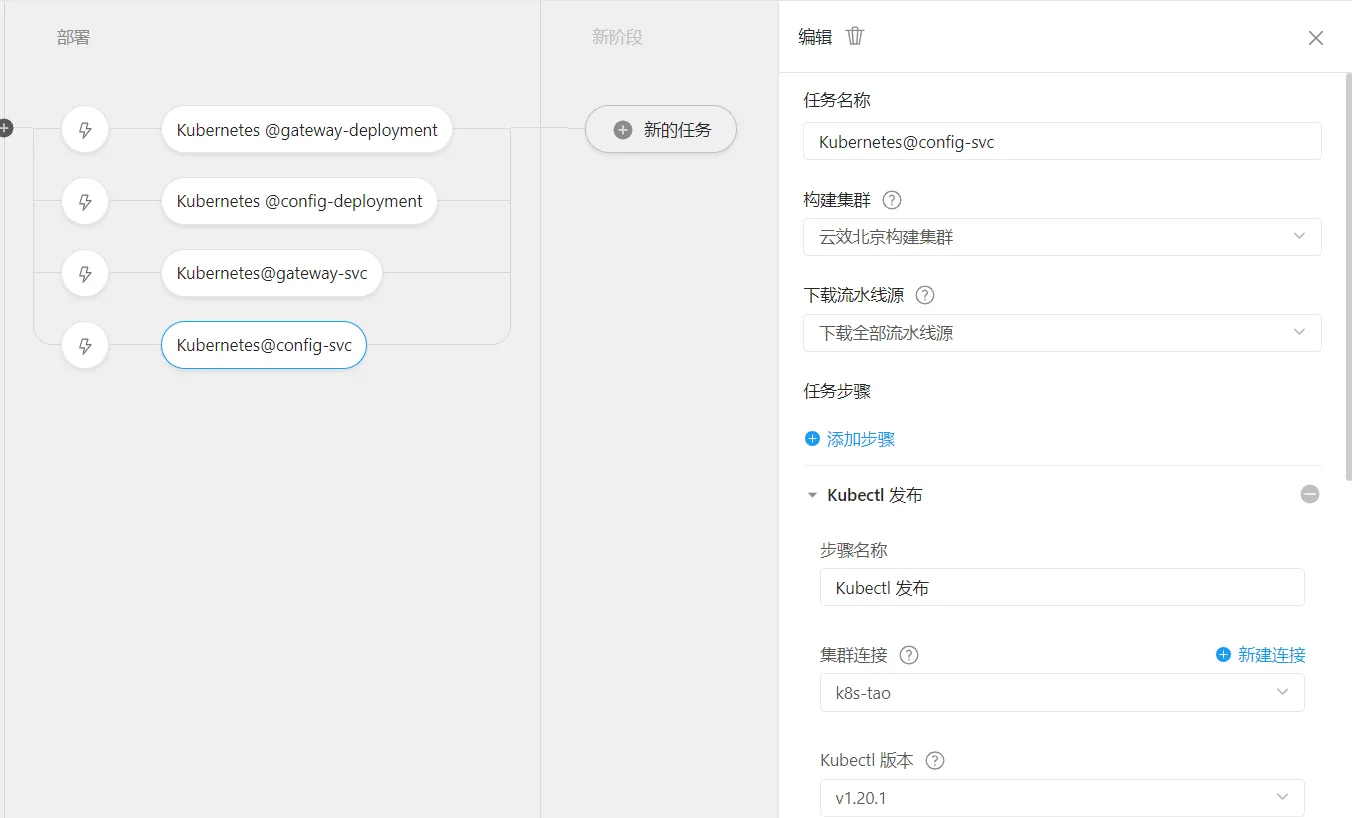The width and height of the screenshot is (1352, 818).
Task: Collapse the Kubectl 发布 step section
Action: pyautogui.click(x=812, y=495)
